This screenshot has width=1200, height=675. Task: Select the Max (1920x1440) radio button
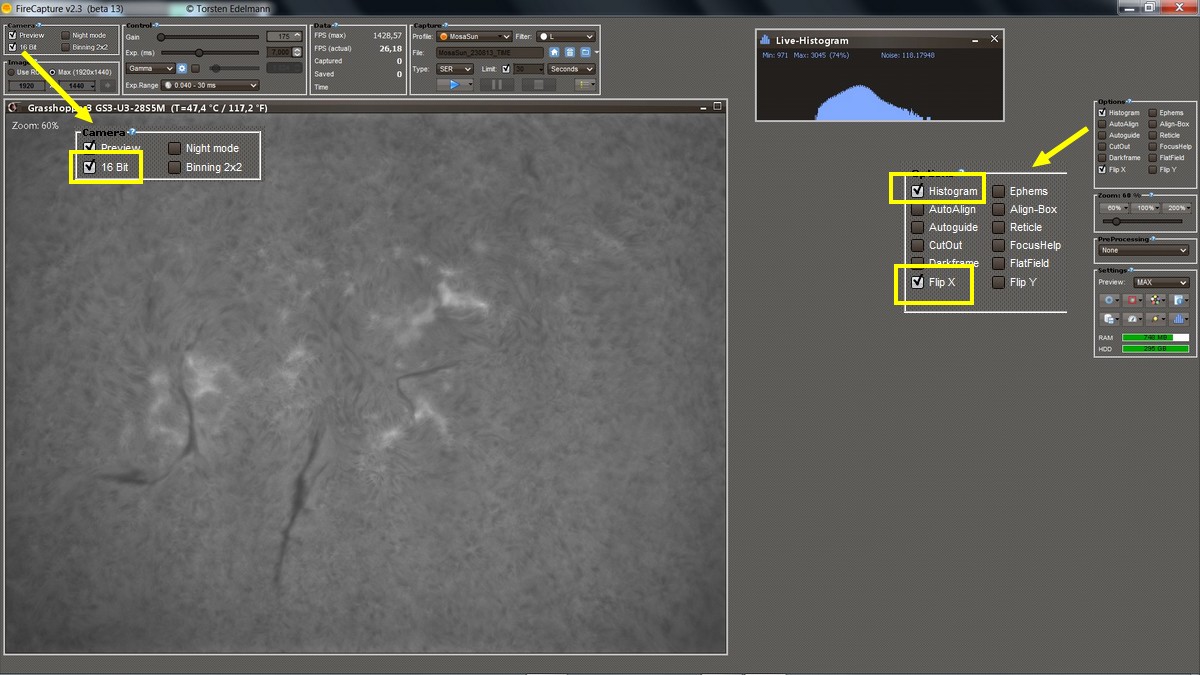(52, 72)
